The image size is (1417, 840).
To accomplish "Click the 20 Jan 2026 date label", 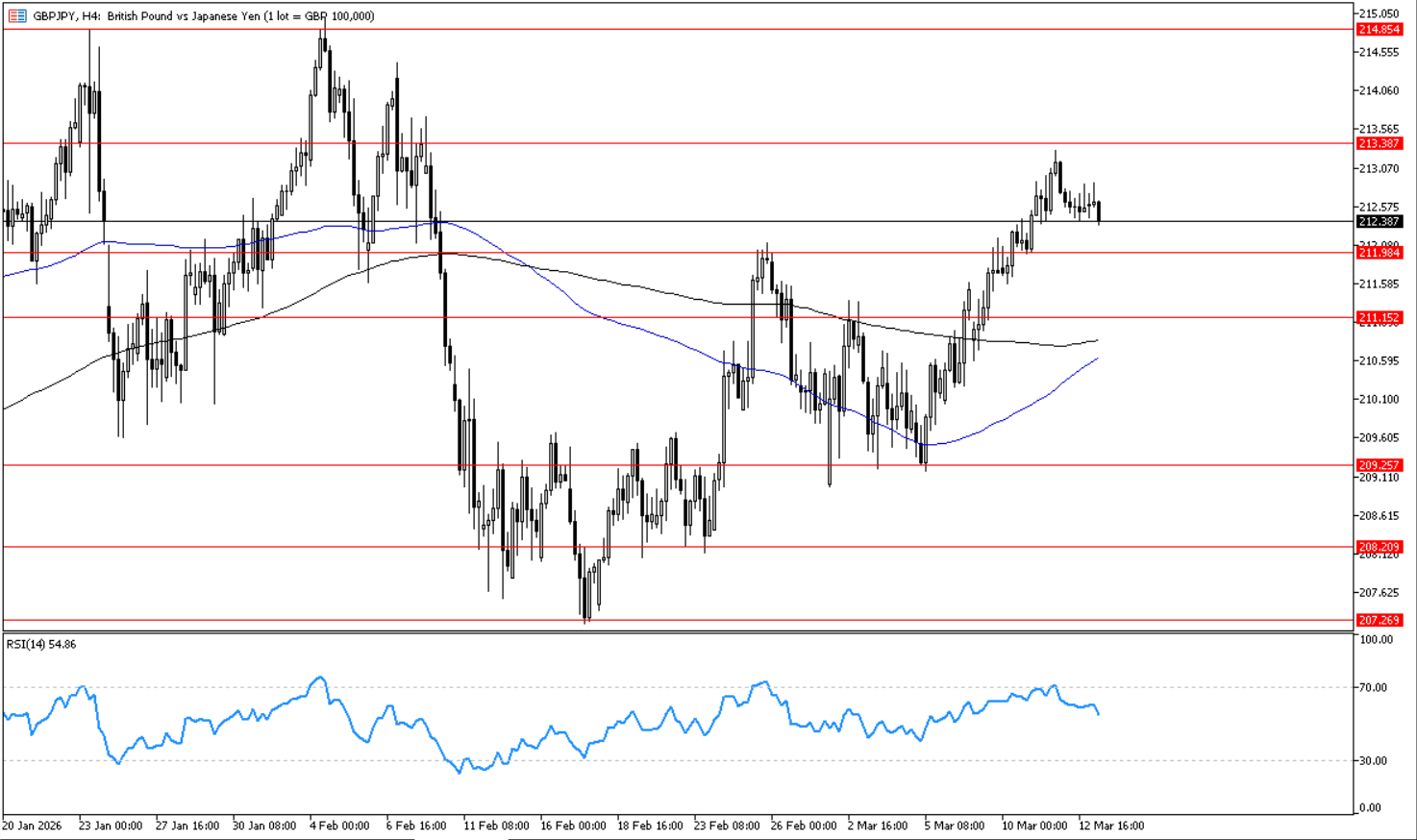I will 32,825.
